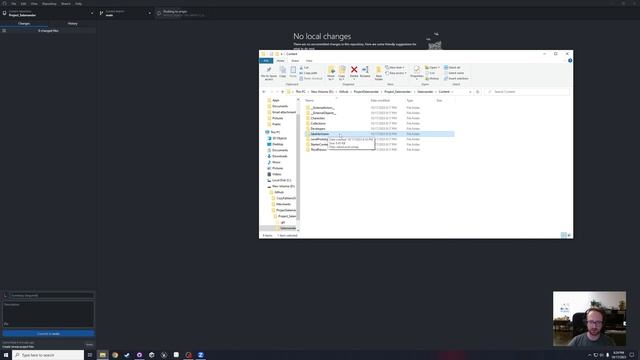Open the Easy access dropdown
Screen dimensions: 640x360
(x=396, y=73)
